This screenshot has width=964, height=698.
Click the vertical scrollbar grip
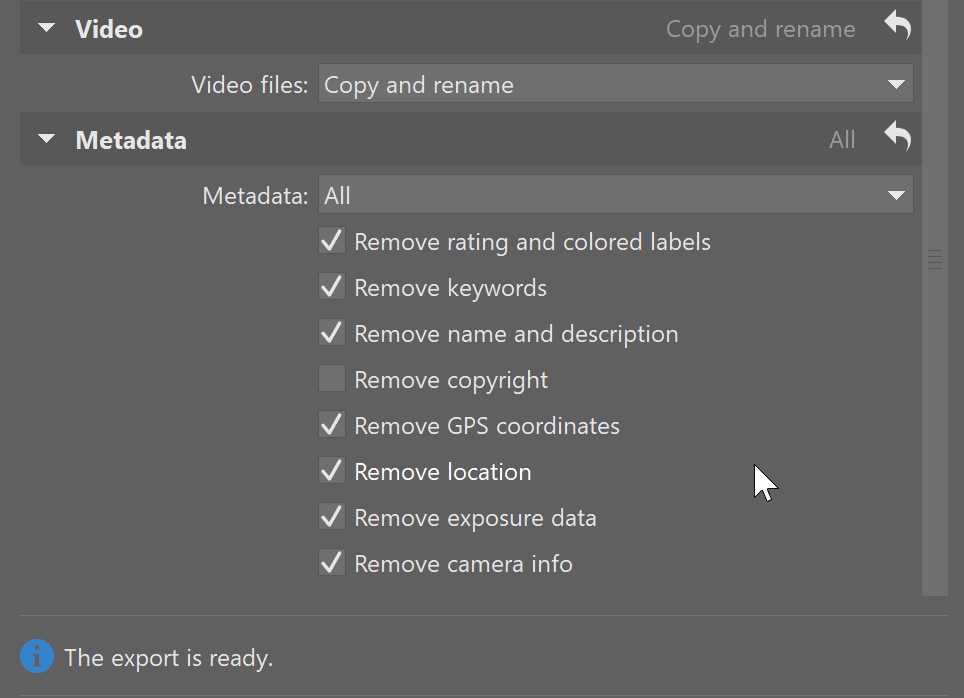tap(934, 260)
